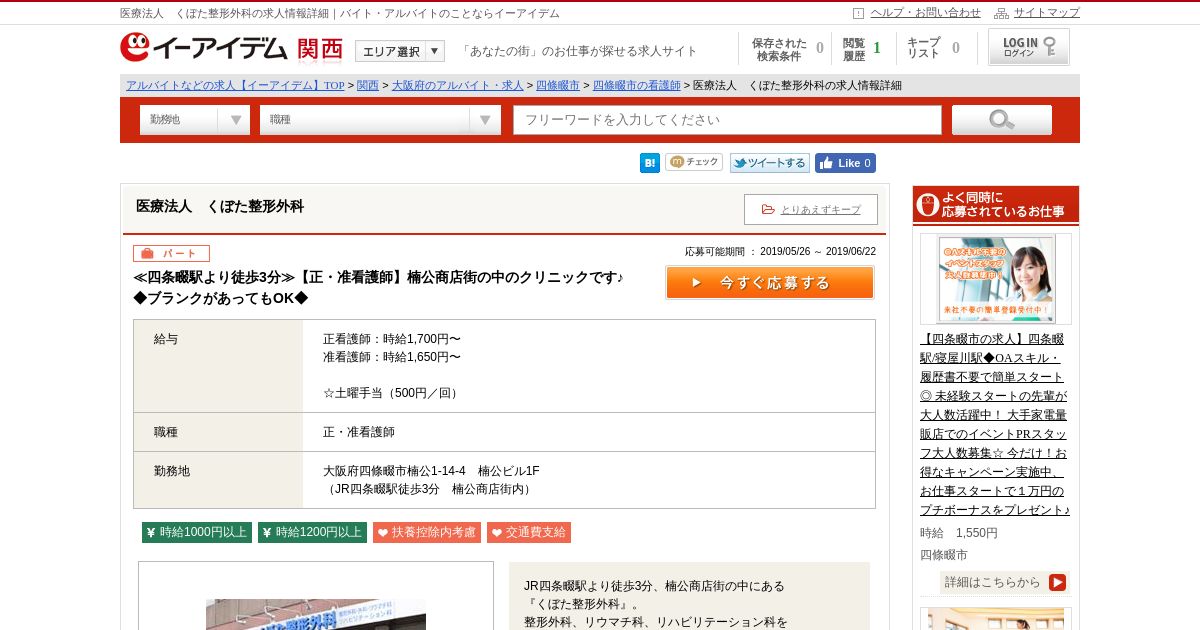The width and height of the screenshot is (1200, 630).
Task: Go to 大阪府のアルバイト・求人 breadcrumb
Action: click(x=457, y=86)
